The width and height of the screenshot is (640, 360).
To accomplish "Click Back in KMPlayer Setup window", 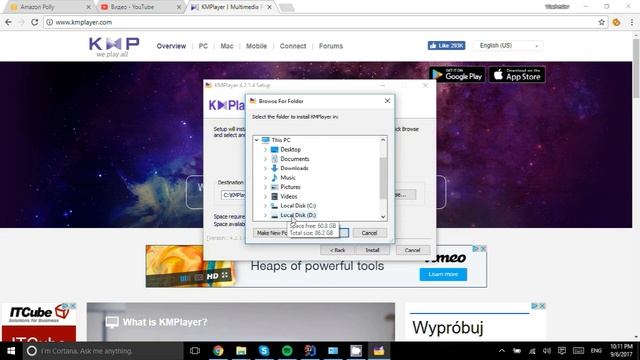I will (x=338, y=250).
